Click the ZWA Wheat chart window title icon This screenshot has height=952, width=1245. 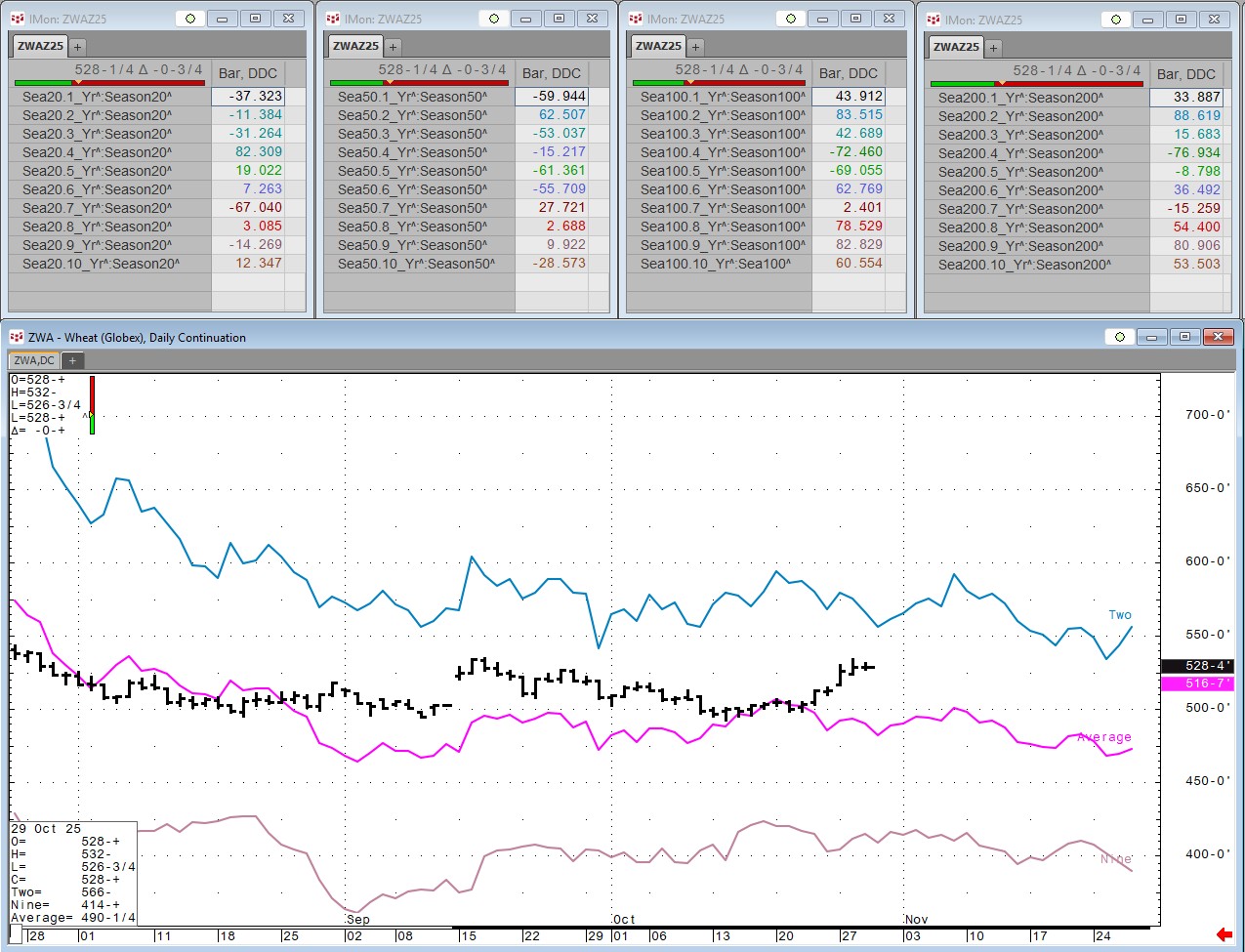[x=16, y=337]
